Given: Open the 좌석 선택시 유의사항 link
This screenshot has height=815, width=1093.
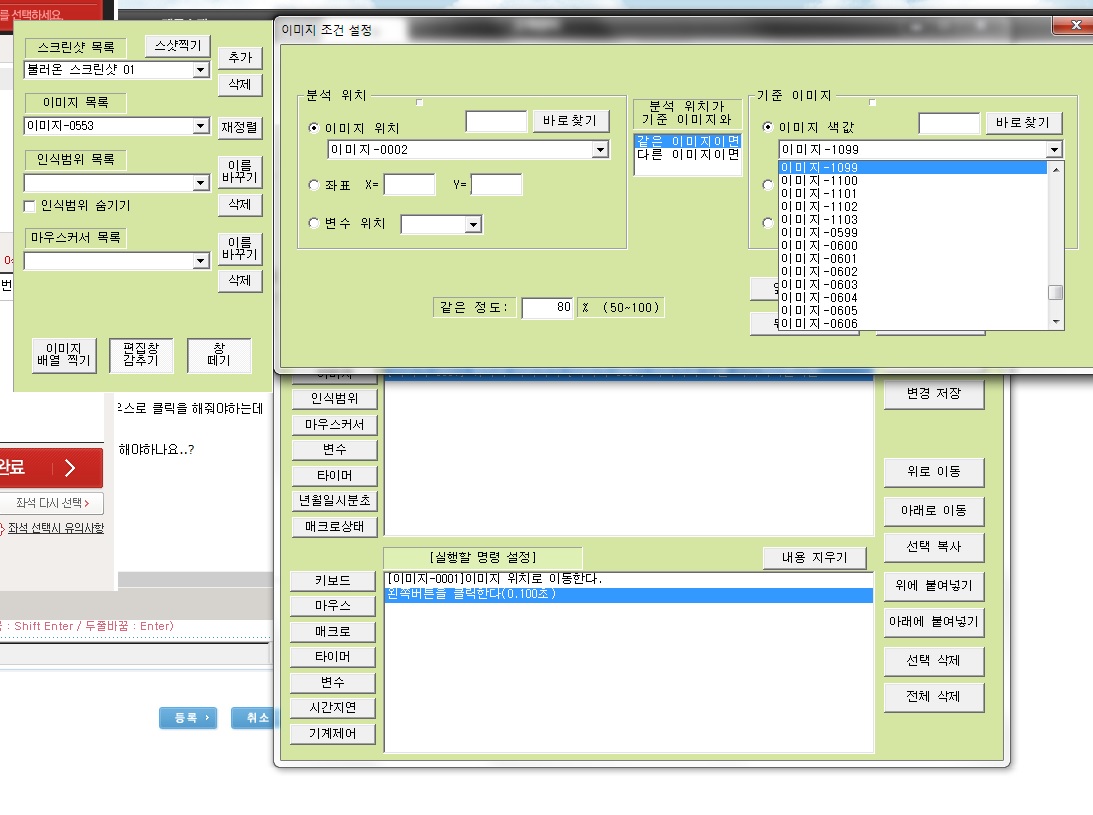Looking at the screenshot, I should [x=55, y=528].
